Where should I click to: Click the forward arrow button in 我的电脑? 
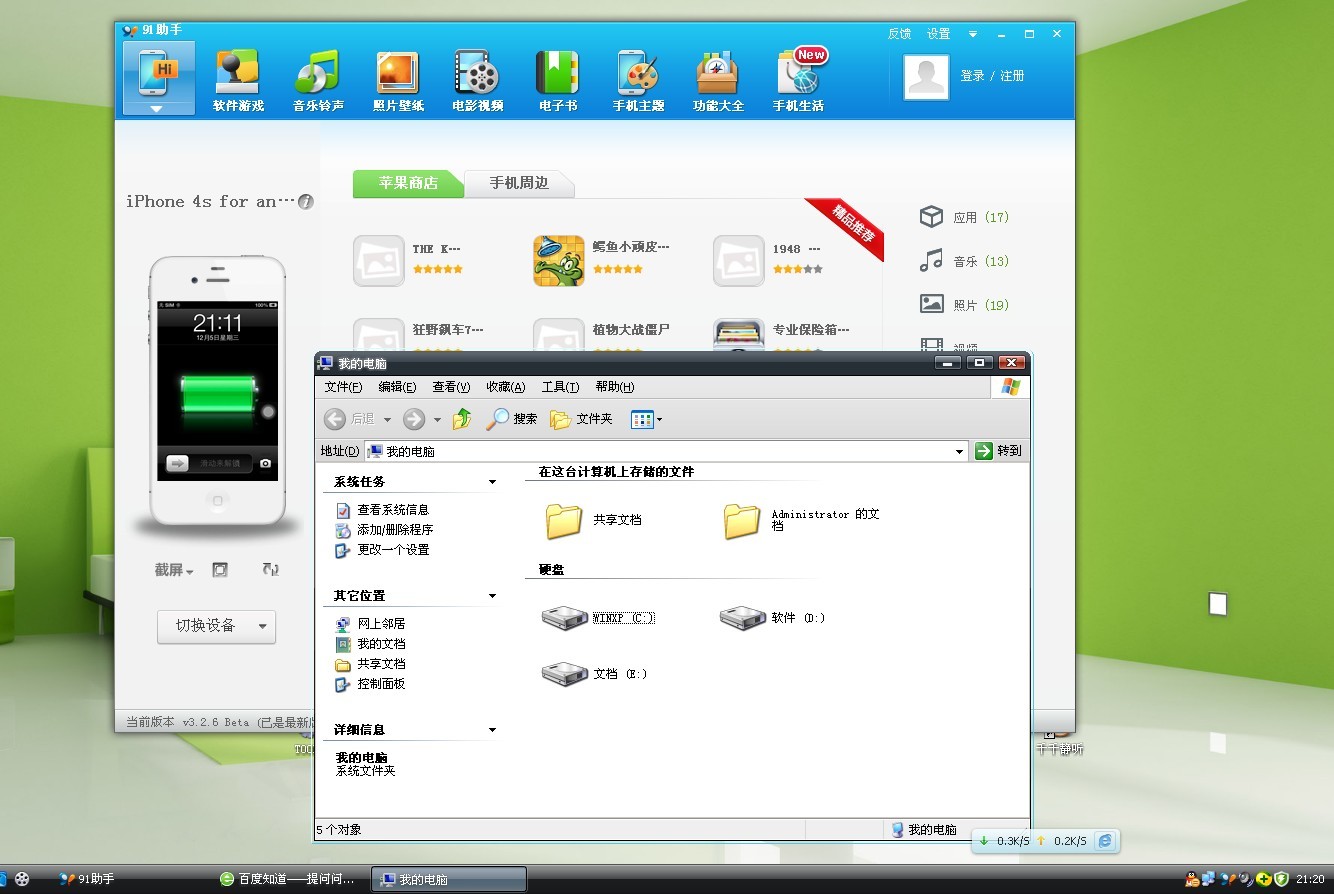pos(414,419)
